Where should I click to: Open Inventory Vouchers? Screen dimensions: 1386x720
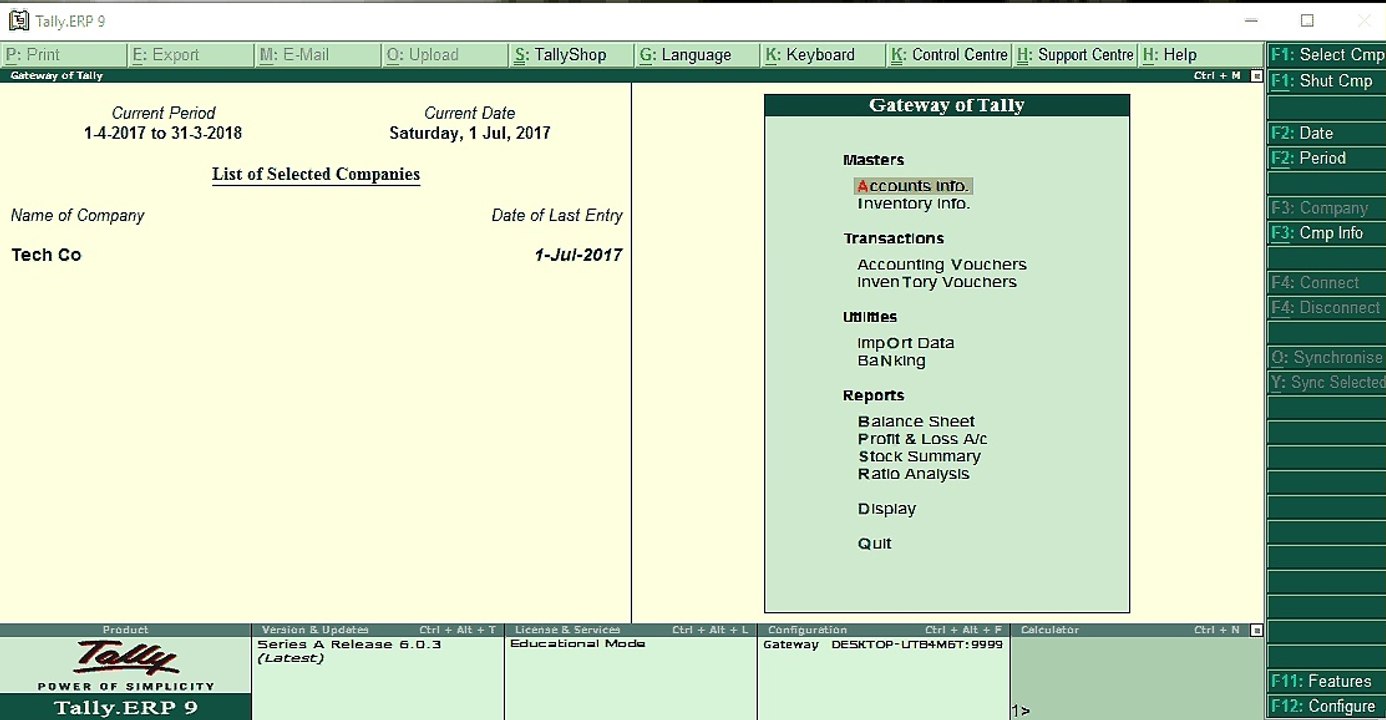pos(937,283)
